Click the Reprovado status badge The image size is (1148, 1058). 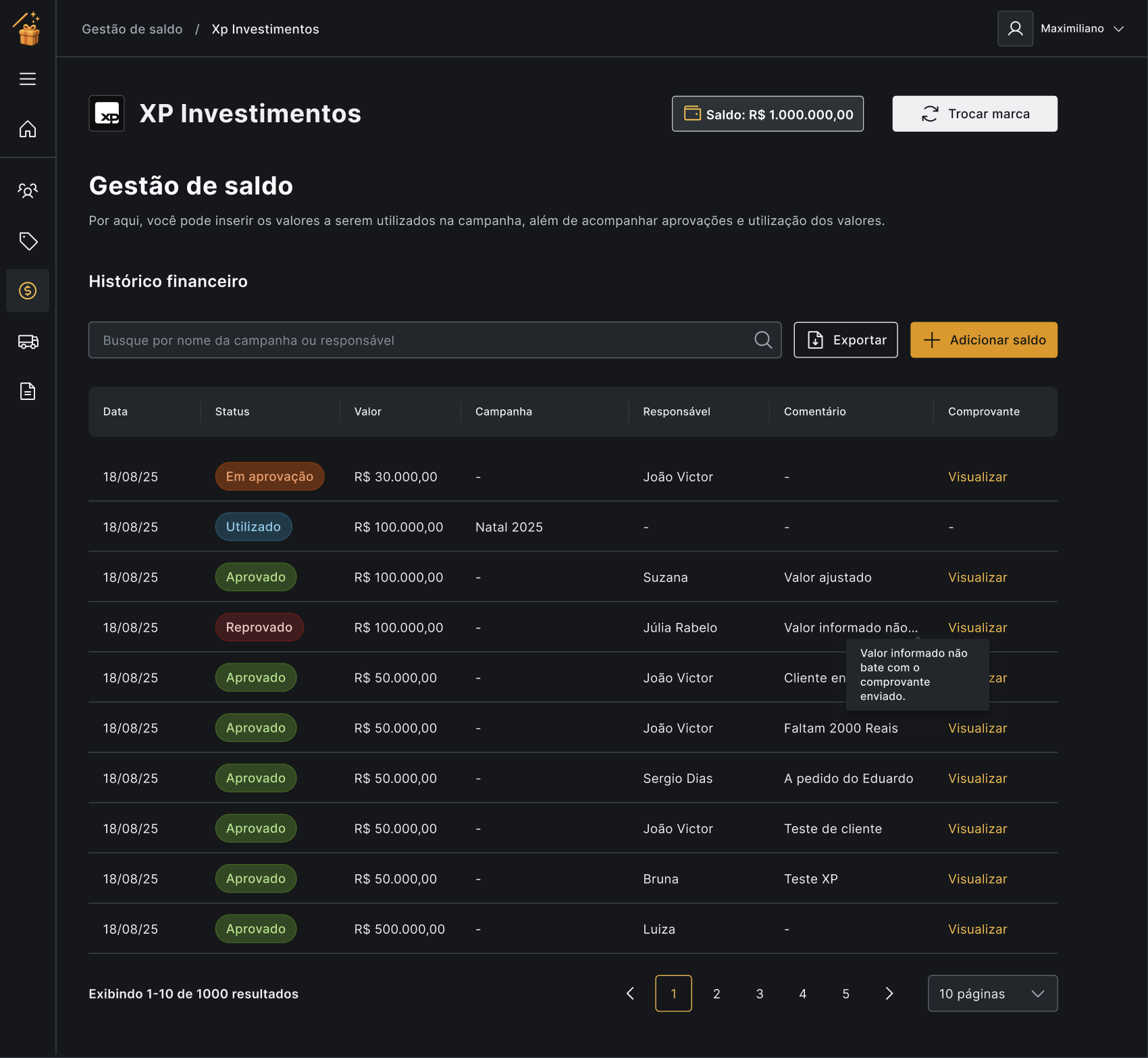click(x=259, y=627)
